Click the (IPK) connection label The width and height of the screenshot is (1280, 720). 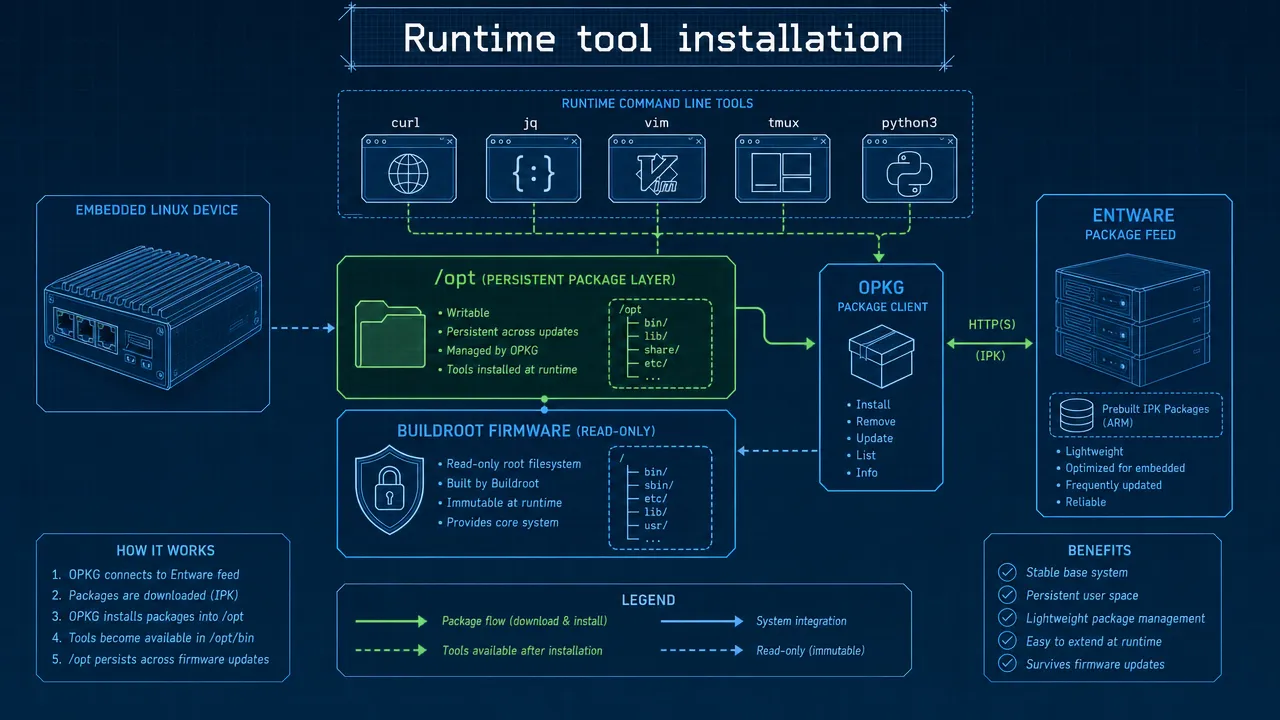(x=990, y=355)
